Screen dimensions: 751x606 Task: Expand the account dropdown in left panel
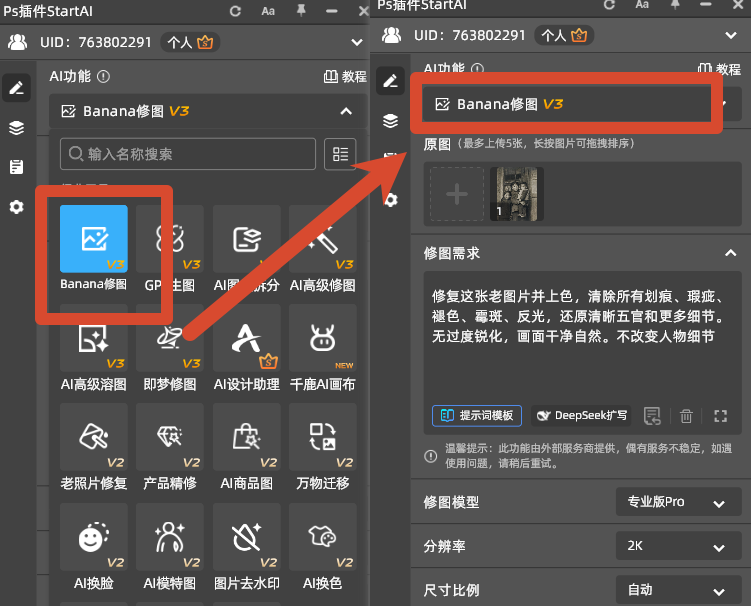[357, 42]
